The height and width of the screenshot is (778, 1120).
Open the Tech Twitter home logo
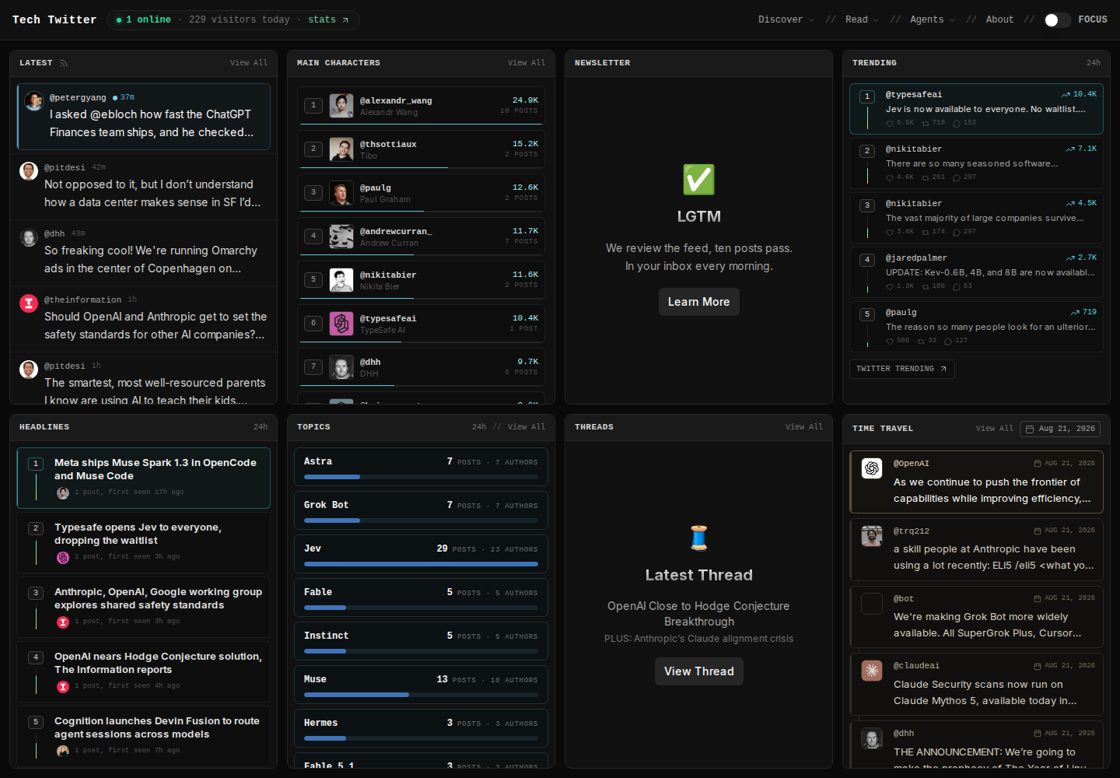click(54, 20)
